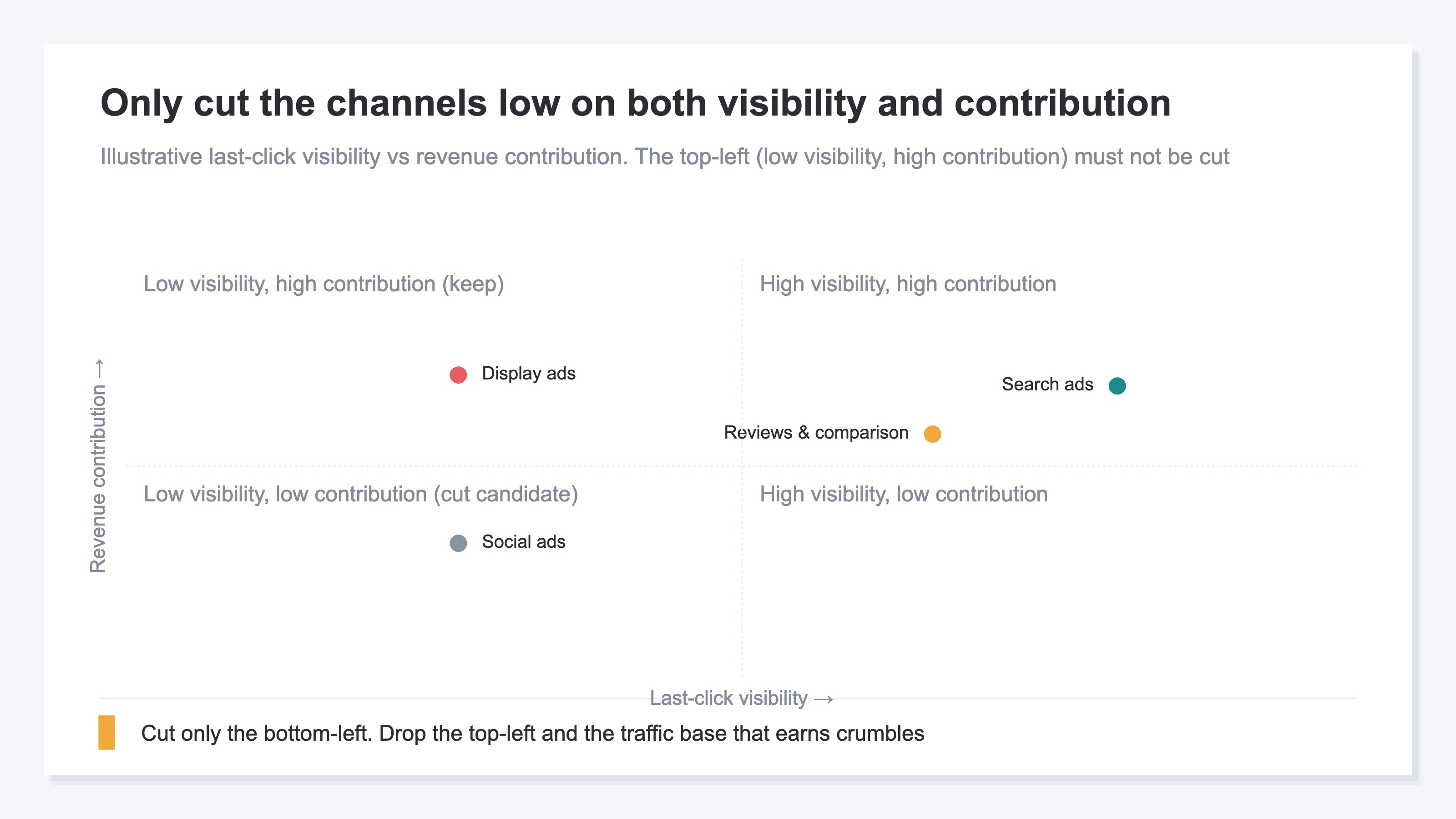Select the subtitle starting with 'Illustrative last-click visibility'

pos(665,157)
